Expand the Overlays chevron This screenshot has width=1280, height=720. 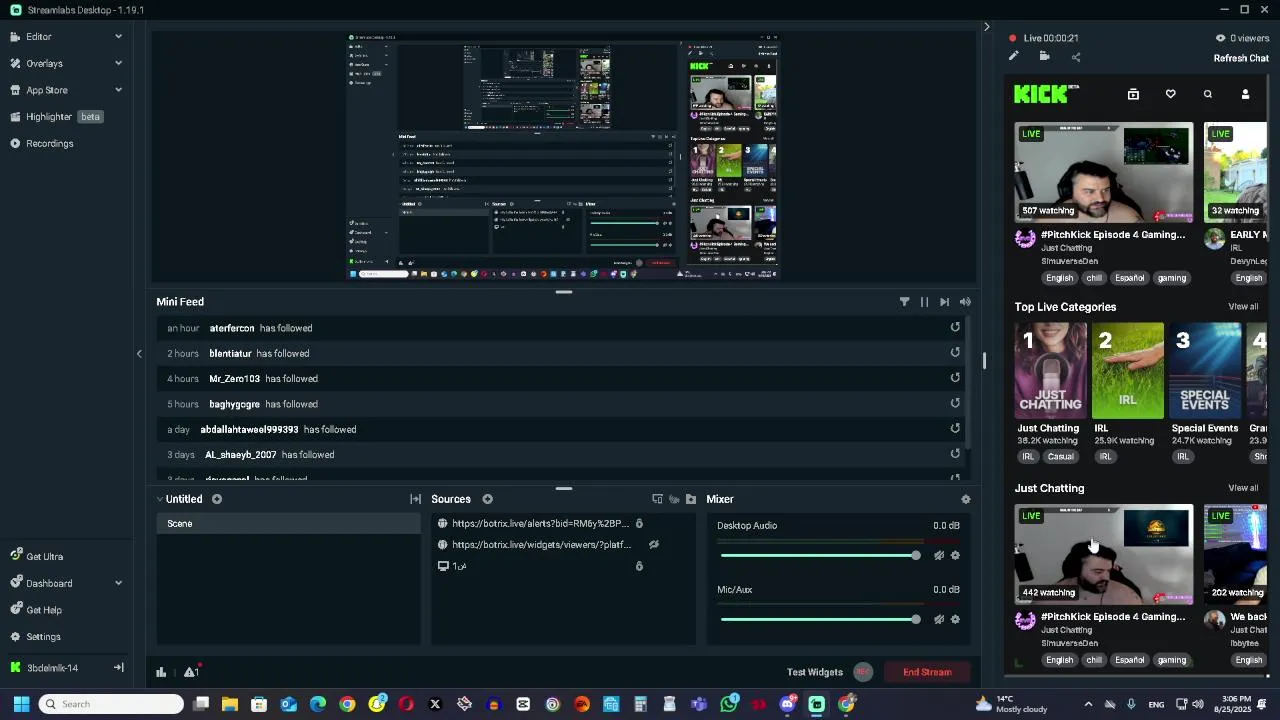coord(118,63)
